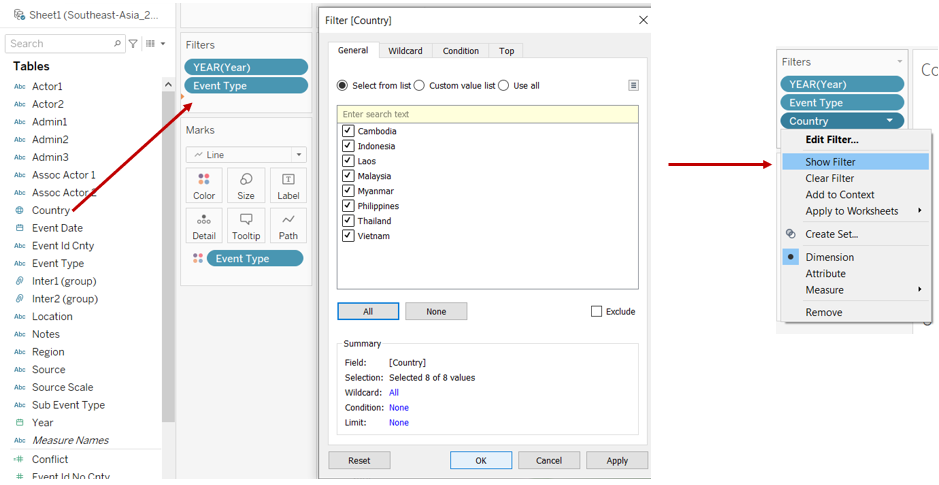Click the Country pill dropdown arrow
The image size is (939, 485).
point(890,121)
